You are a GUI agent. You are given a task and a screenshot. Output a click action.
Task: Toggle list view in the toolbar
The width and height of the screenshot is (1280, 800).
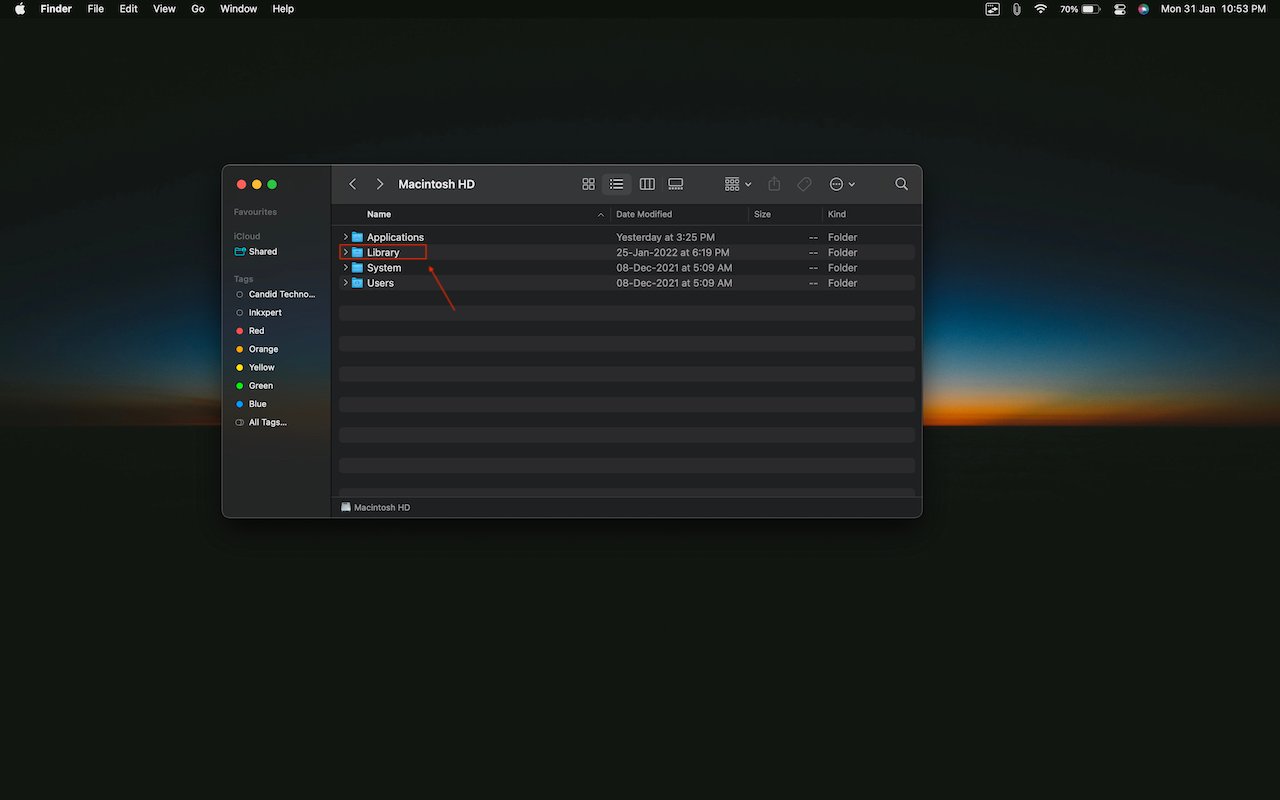tap(617, 184)
